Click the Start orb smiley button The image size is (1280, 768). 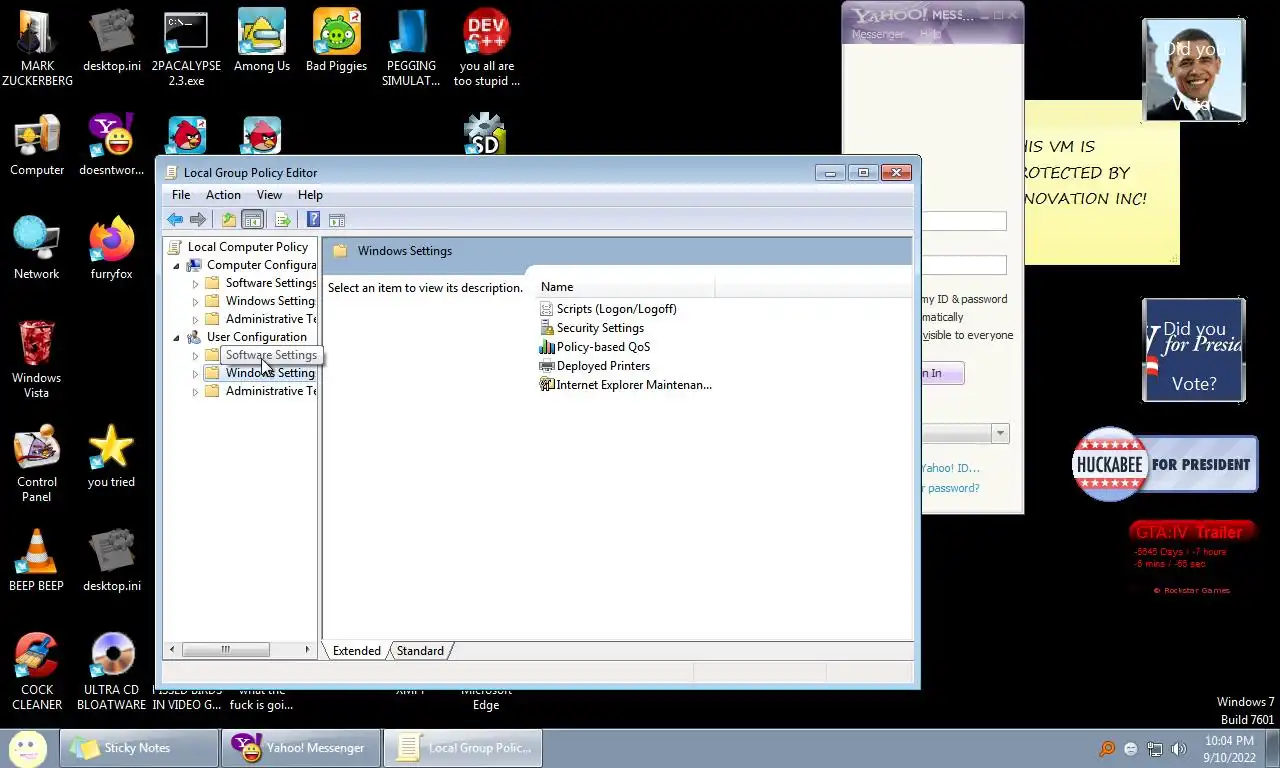[28, 748]
